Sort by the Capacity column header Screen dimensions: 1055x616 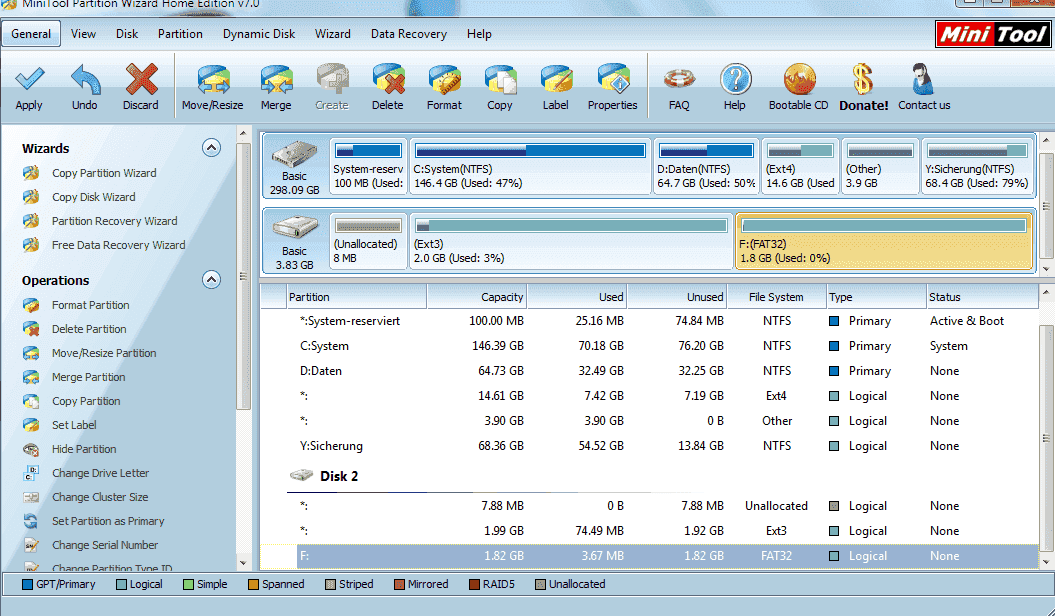(x=476, y=297)
